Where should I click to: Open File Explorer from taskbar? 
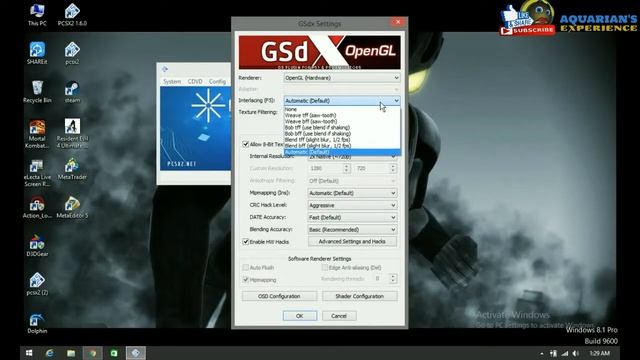point(71,353)
